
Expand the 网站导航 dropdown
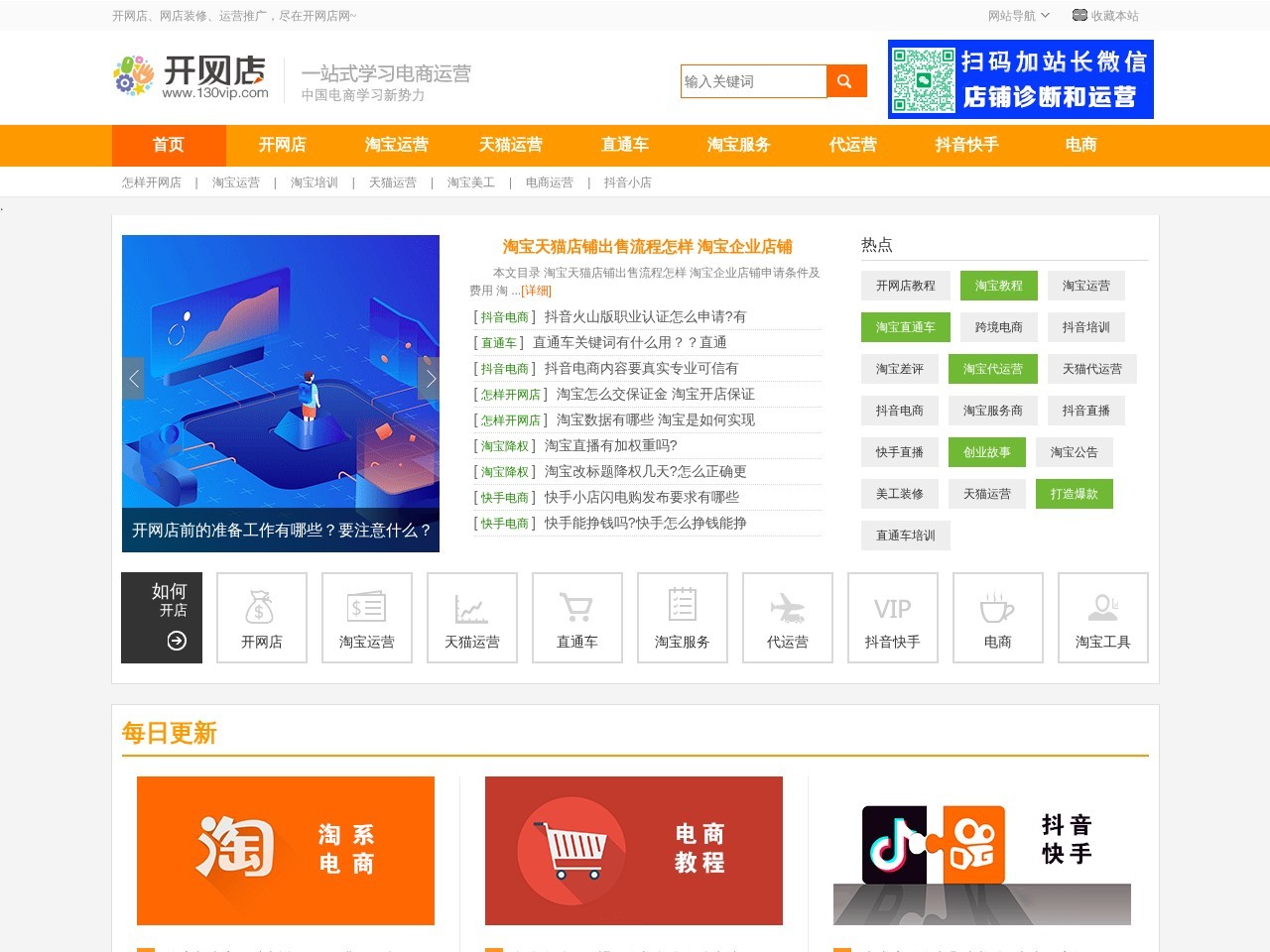tap(1019, 15)
